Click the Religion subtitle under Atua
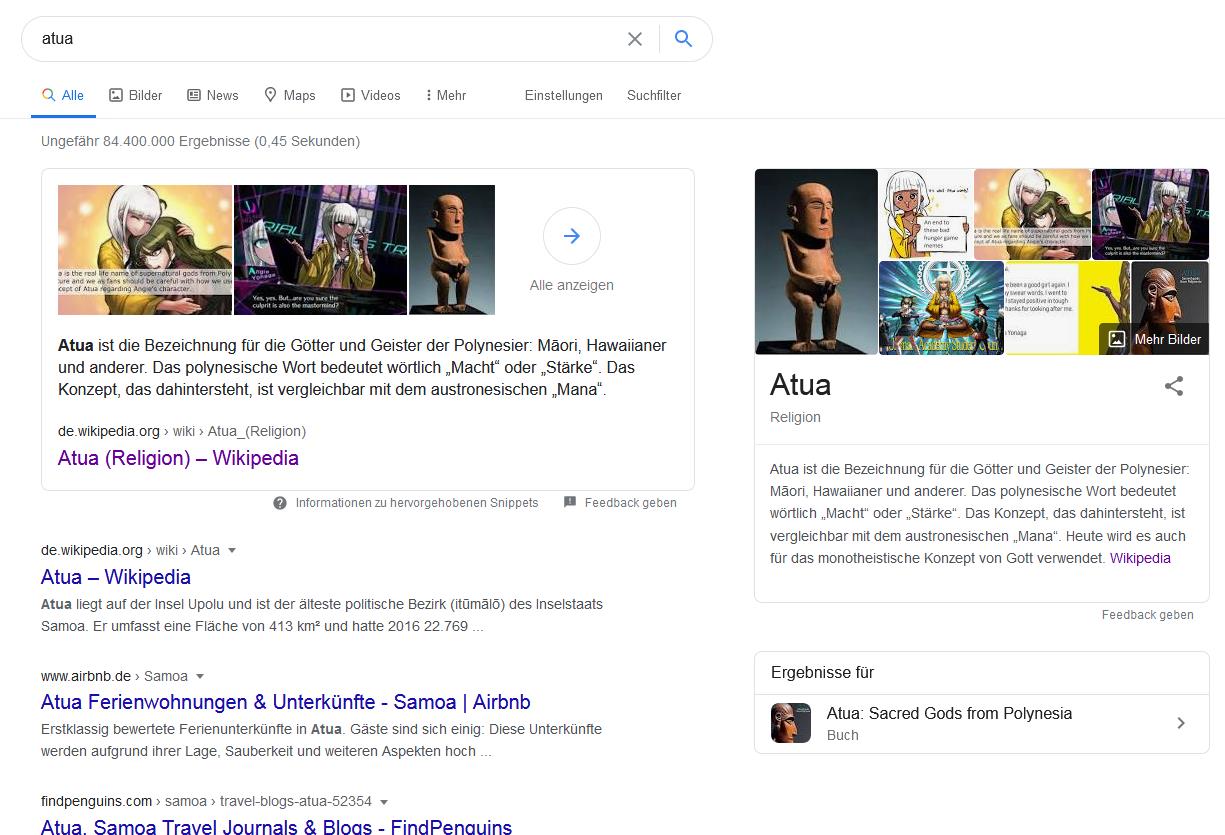Screen dimensions: 1225x835 coord(795,417)
